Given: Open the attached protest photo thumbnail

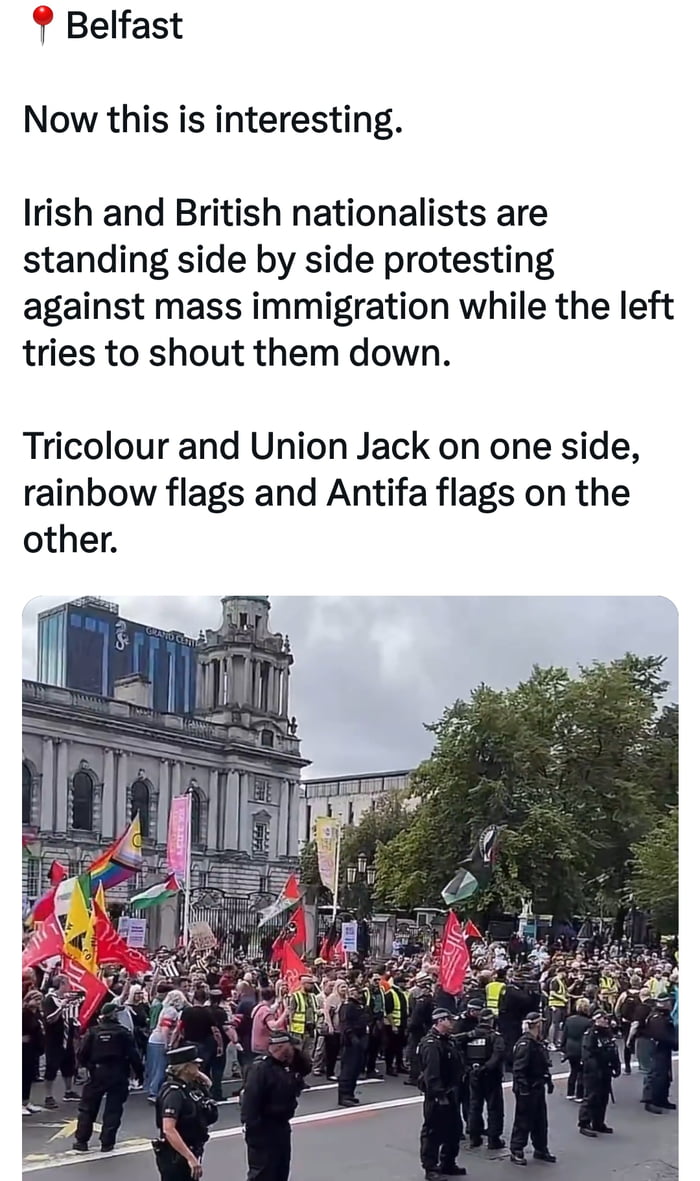Looking at the screenshot, I should point(350,888).
